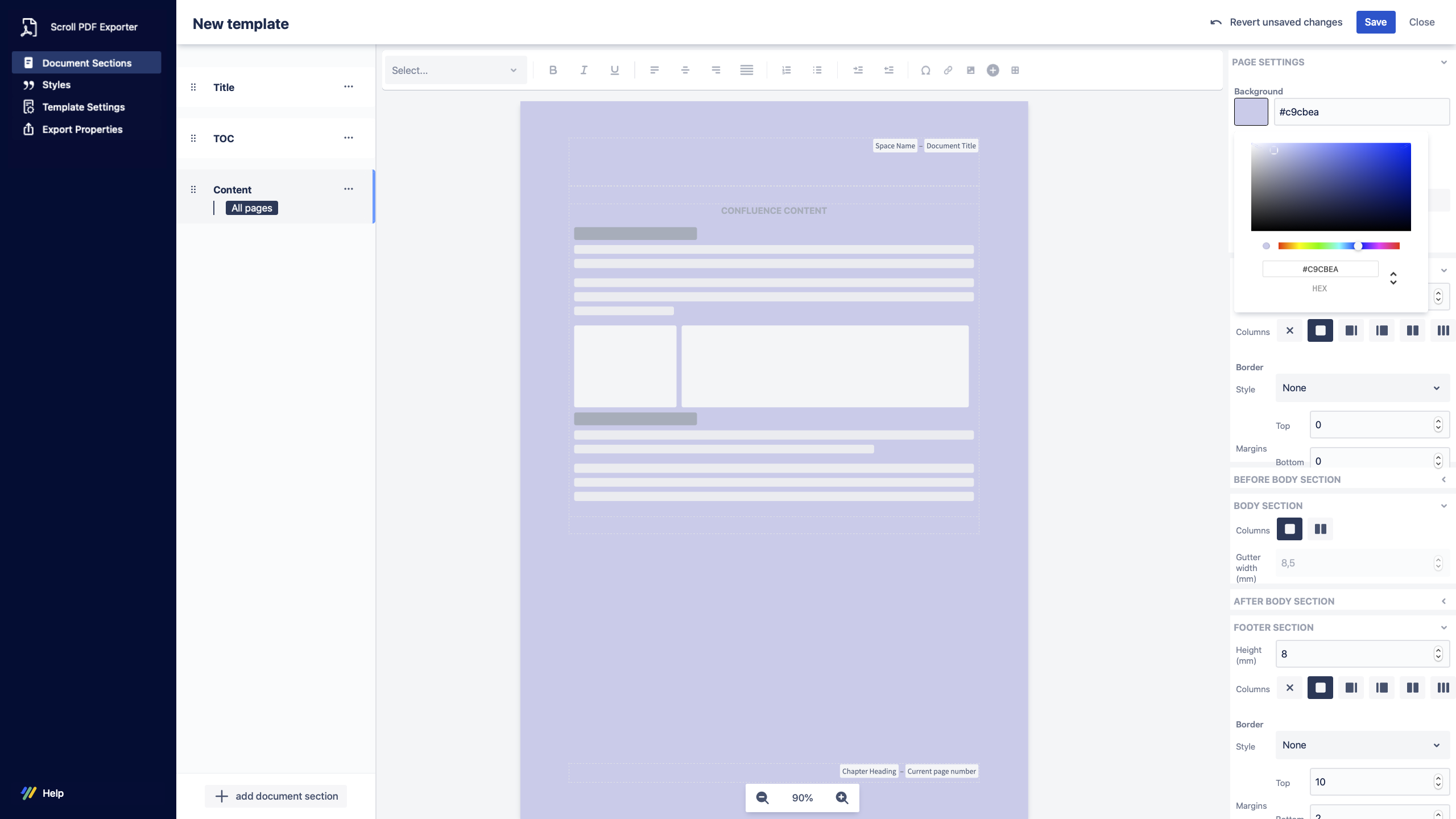The width and height of the screenshot is (1456, 819).
Task: Insert a numbered list
Action: click(786, 70)
